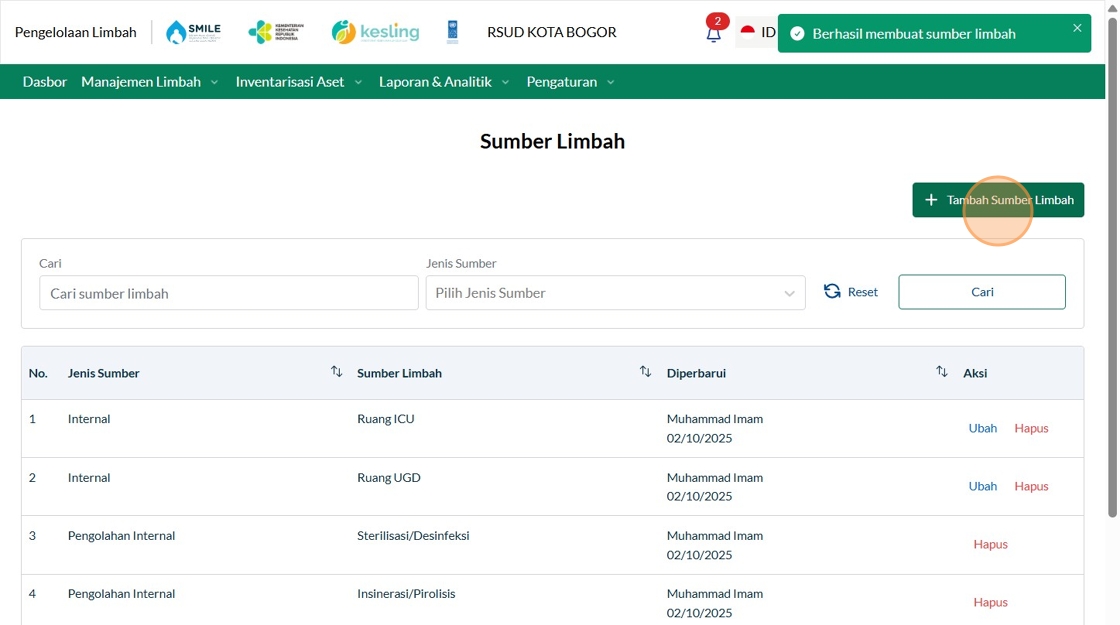Click Hapus for Ruang UGD row
Screen dimensions: 1120x625
[x=1031, y=486]
